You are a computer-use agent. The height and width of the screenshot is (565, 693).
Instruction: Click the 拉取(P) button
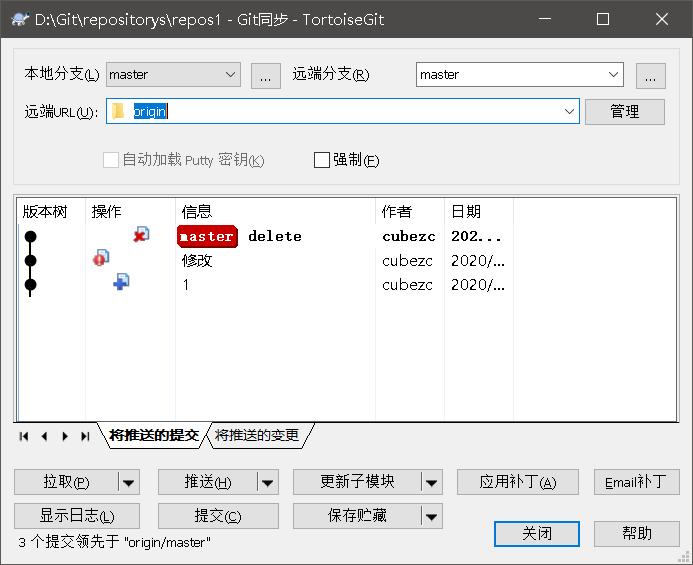(x=66, y=482)
